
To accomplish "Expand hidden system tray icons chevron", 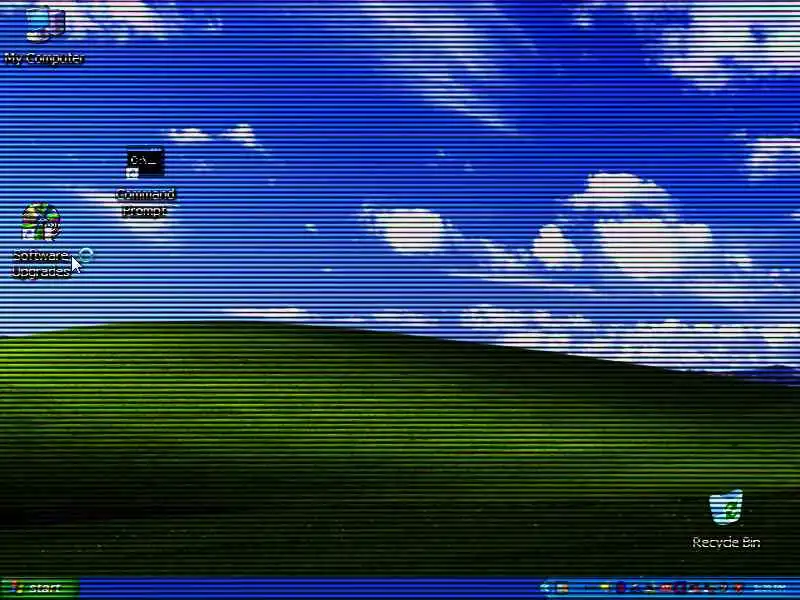I will tap(545, 588).
